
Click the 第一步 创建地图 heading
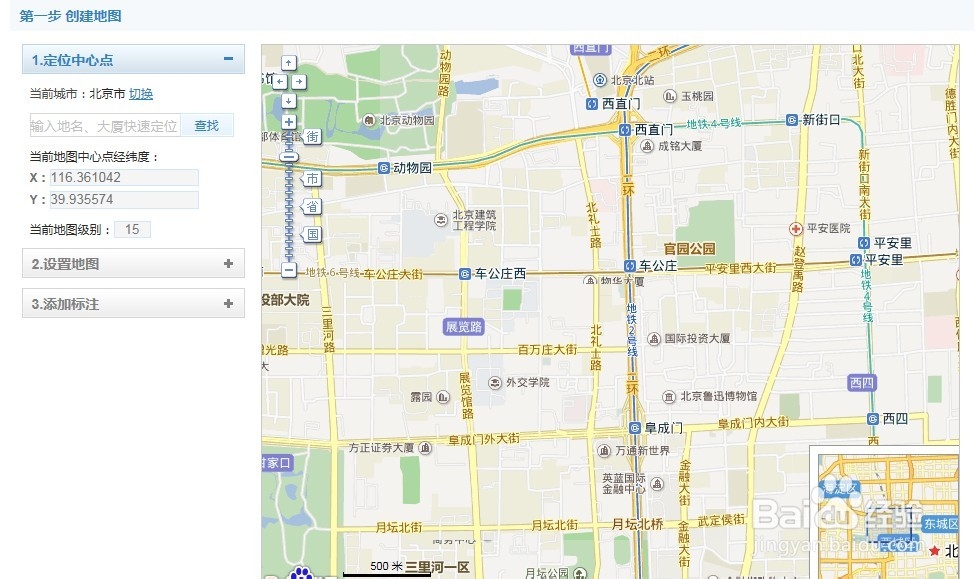pos(71,16)
